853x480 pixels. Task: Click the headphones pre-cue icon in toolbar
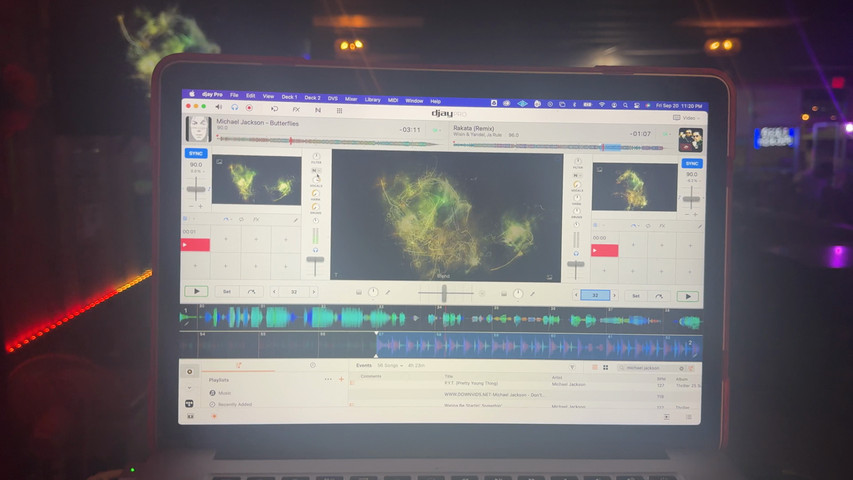tap(234, 108)
